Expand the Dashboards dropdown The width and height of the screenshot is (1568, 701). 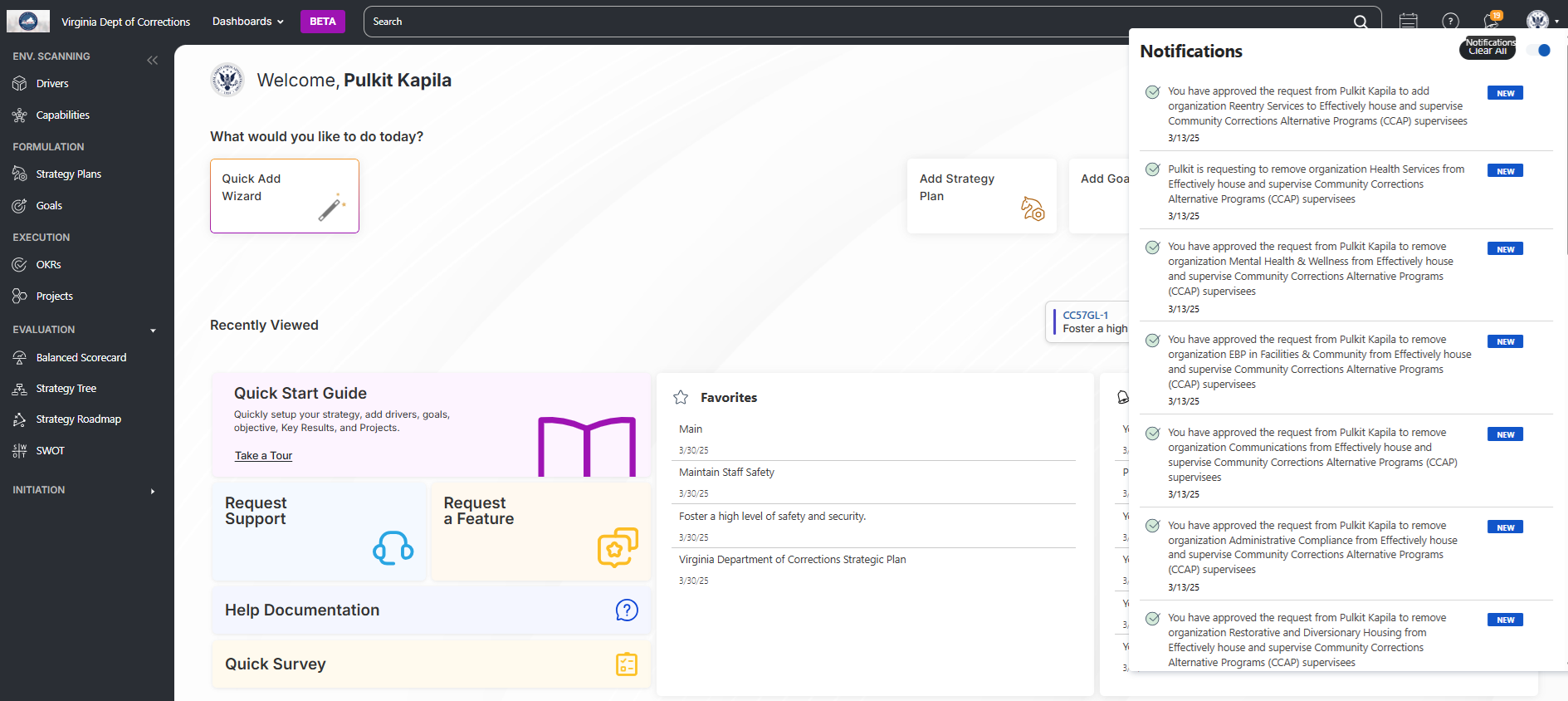247,22
